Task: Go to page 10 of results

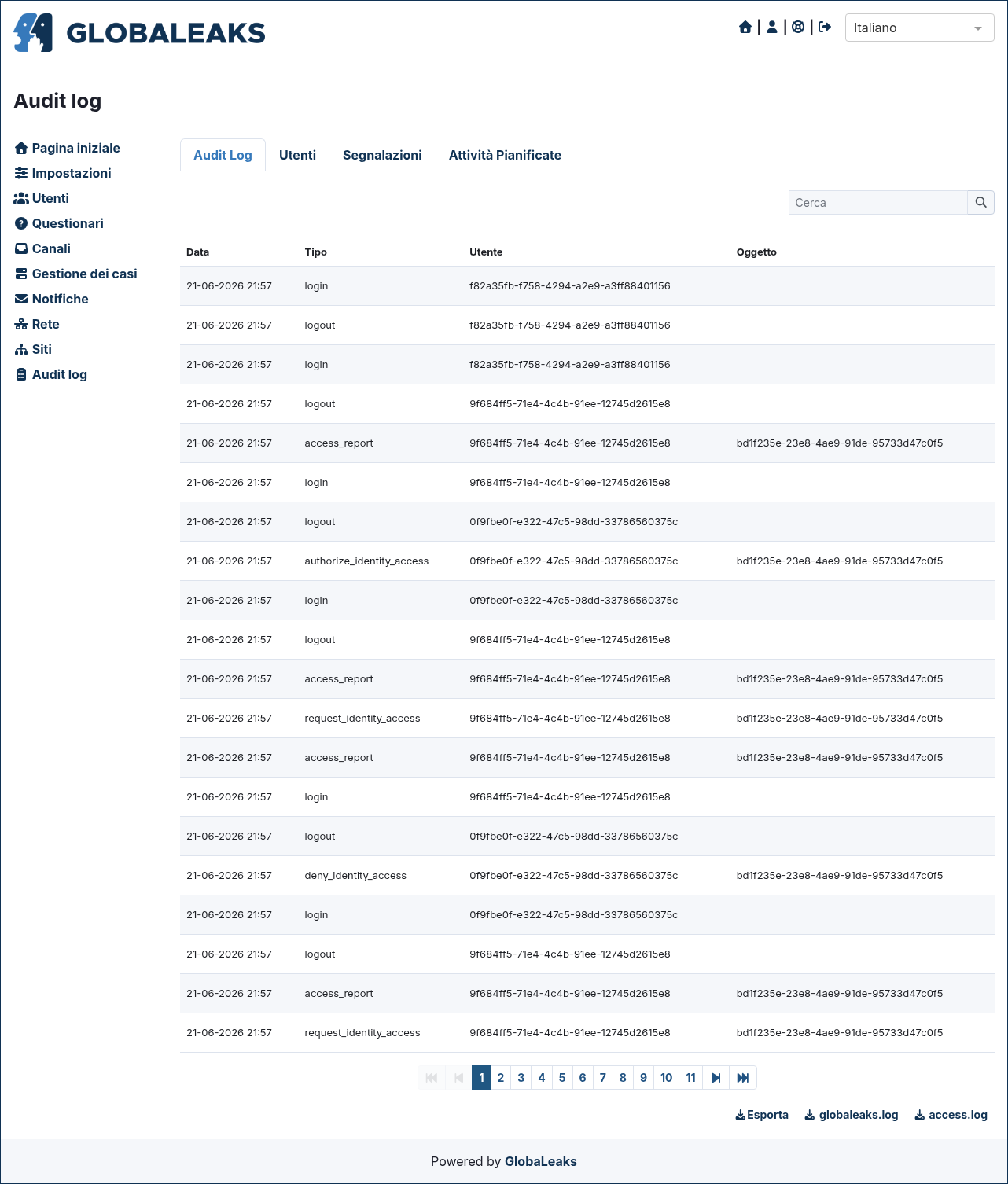Action: [666, 1078]
